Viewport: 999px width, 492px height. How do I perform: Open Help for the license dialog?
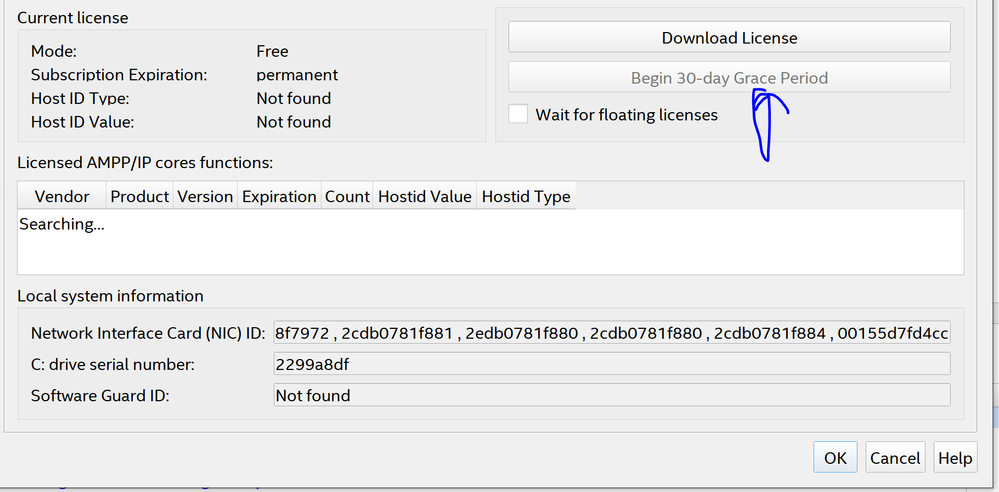point(955,458)
